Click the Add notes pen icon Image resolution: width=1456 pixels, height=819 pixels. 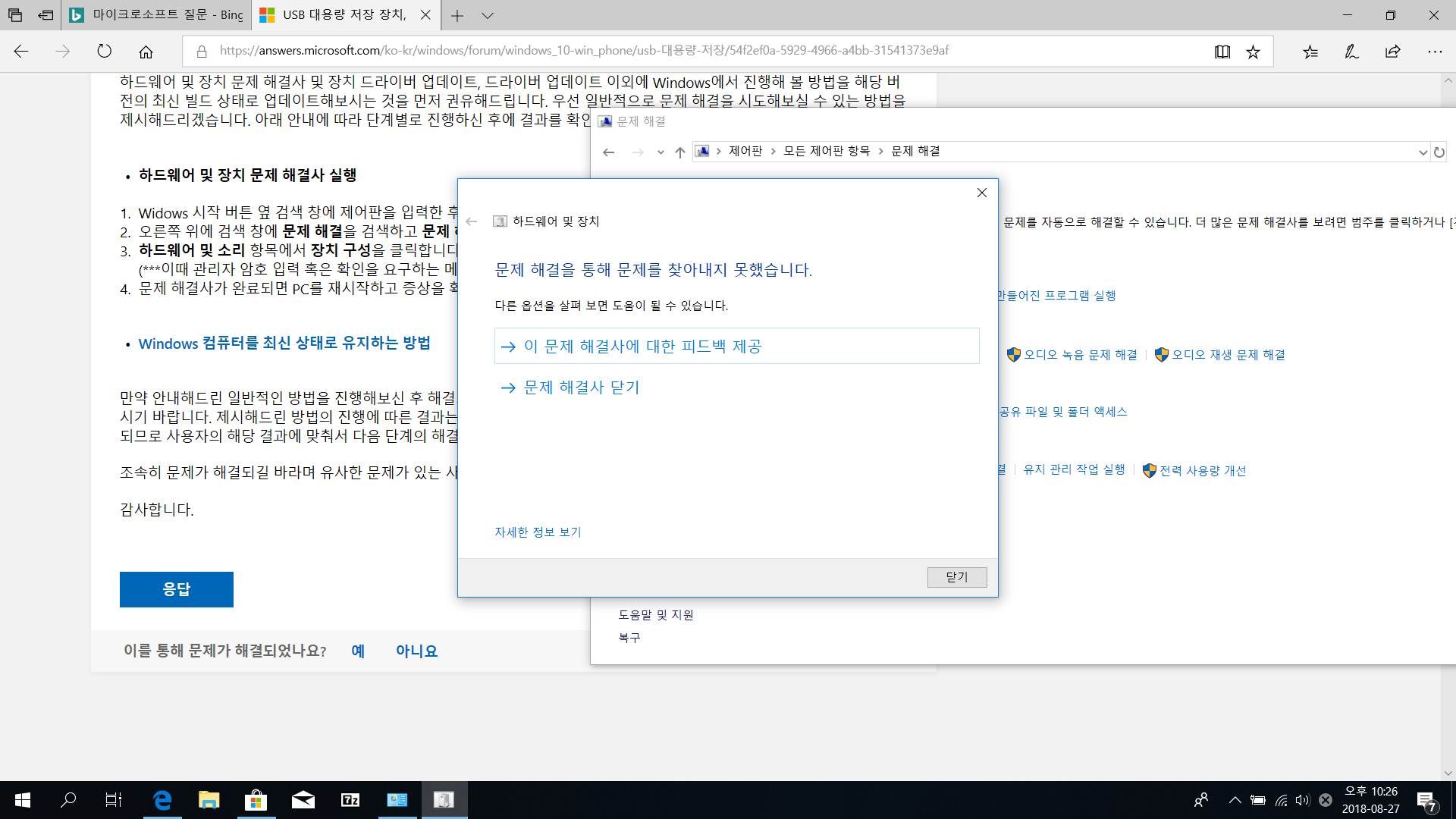[x=1351, y=52]
